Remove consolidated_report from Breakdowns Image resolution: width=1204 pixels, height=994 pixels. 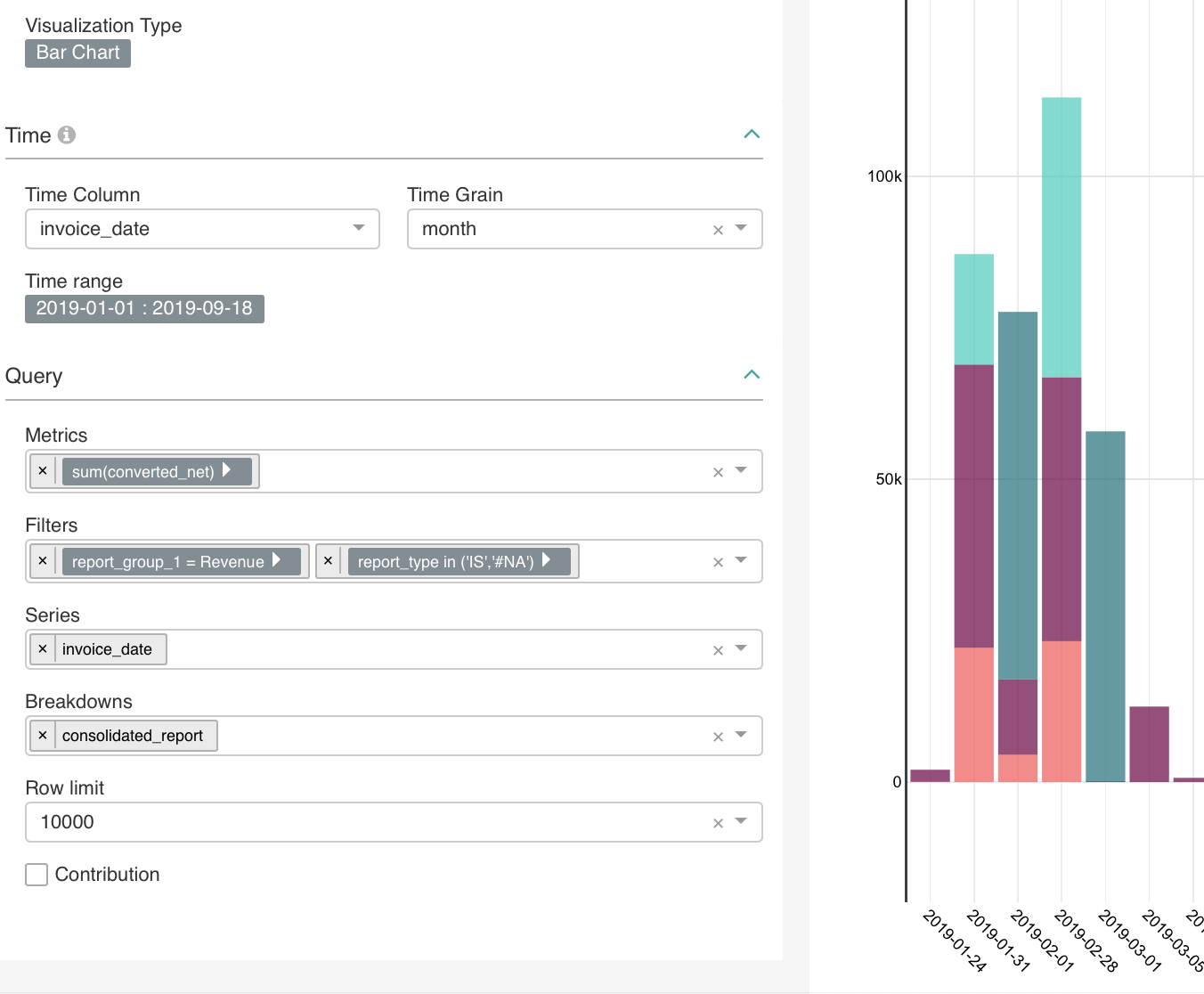point(43,736)
